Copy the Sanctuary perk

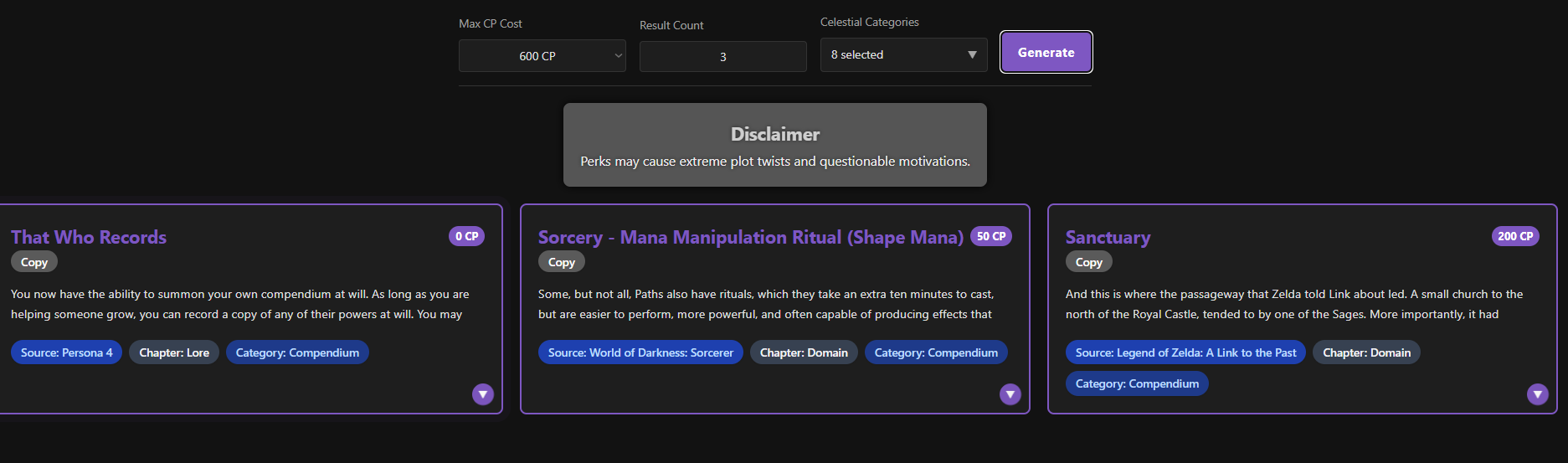point(1088,262)
